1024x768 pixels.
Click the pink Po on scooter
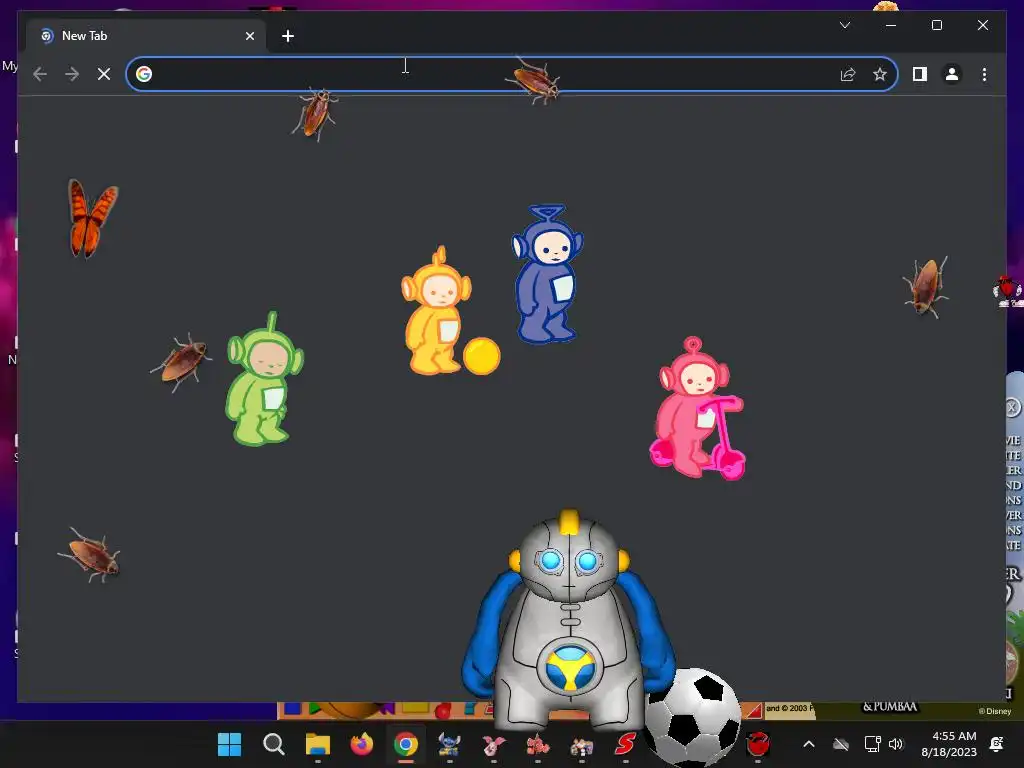point(697,408)
